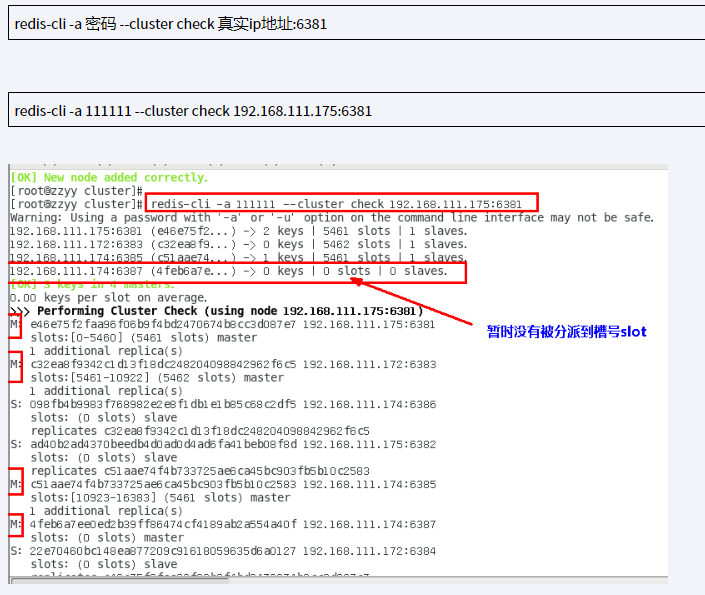The width and height of the screenshot is (705, 595).
Task: Click the master node line ending 192.168.111.174:6387
Action: [223, 524]
